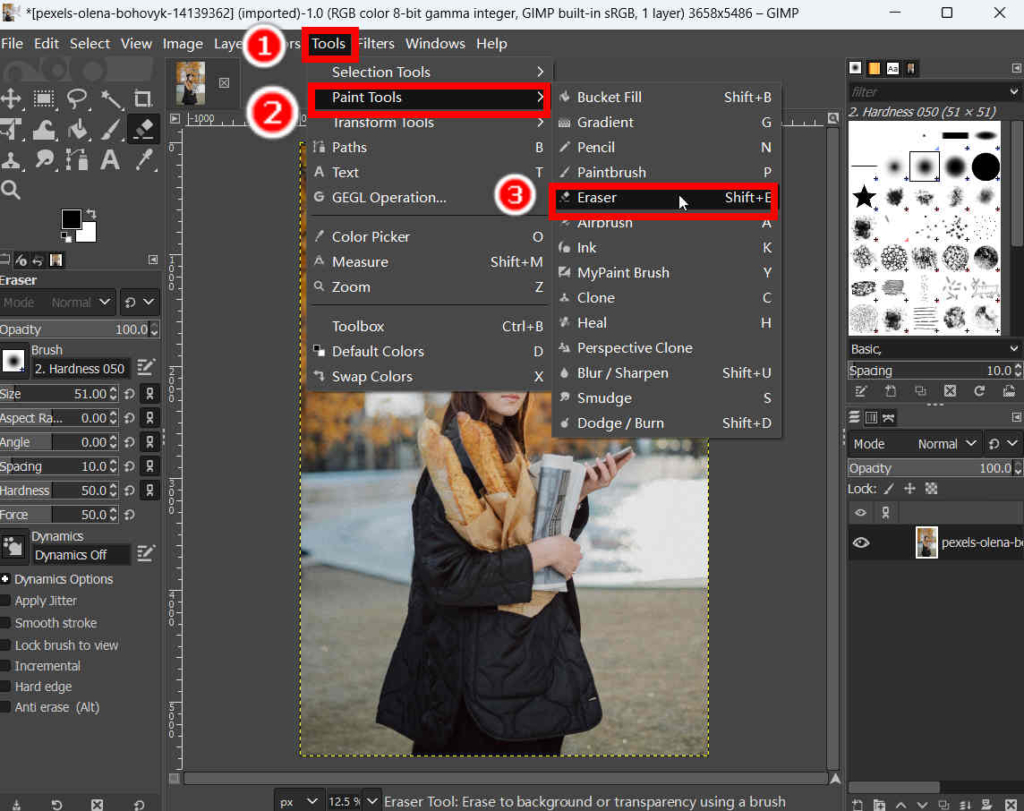1024x811 pixels.
Task: Open the layer Mode dropdown set to Normal
Action: click(941, 443)
